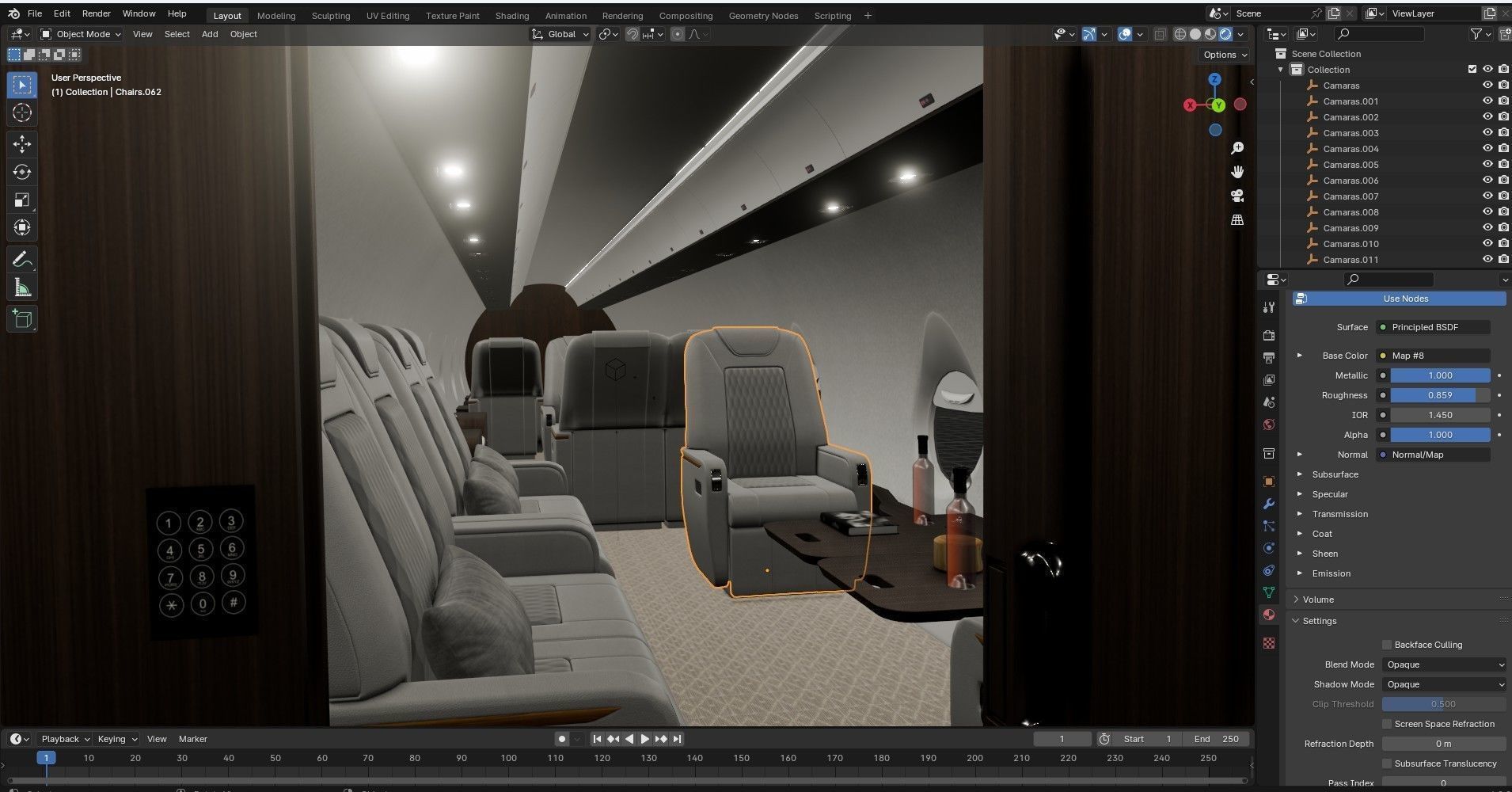Open the Texture properties tab
This screenshot has height=792, width=1512.
pyautogui.click(x=1269, y=643)
